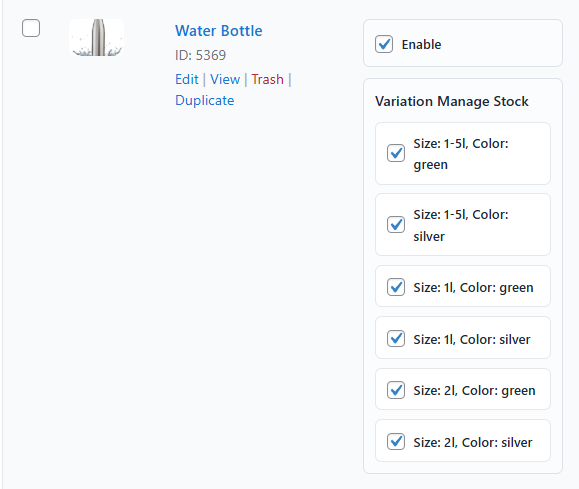Click the Variation Manage Stock heading
Screen dimensions: 579x489
pos(452,101)
